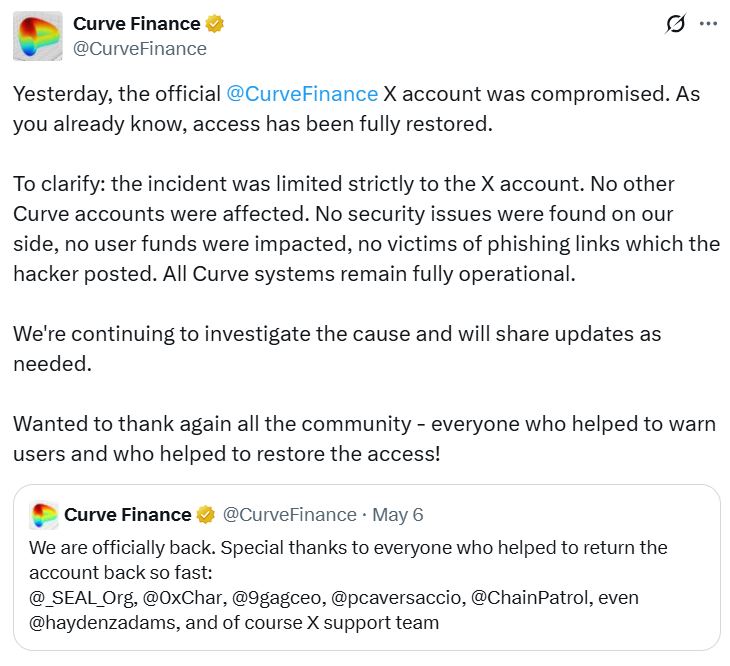Open the May 6 timestamp
Screen dimensions: 730x666
pyautogui.click(x=397, y=515)
